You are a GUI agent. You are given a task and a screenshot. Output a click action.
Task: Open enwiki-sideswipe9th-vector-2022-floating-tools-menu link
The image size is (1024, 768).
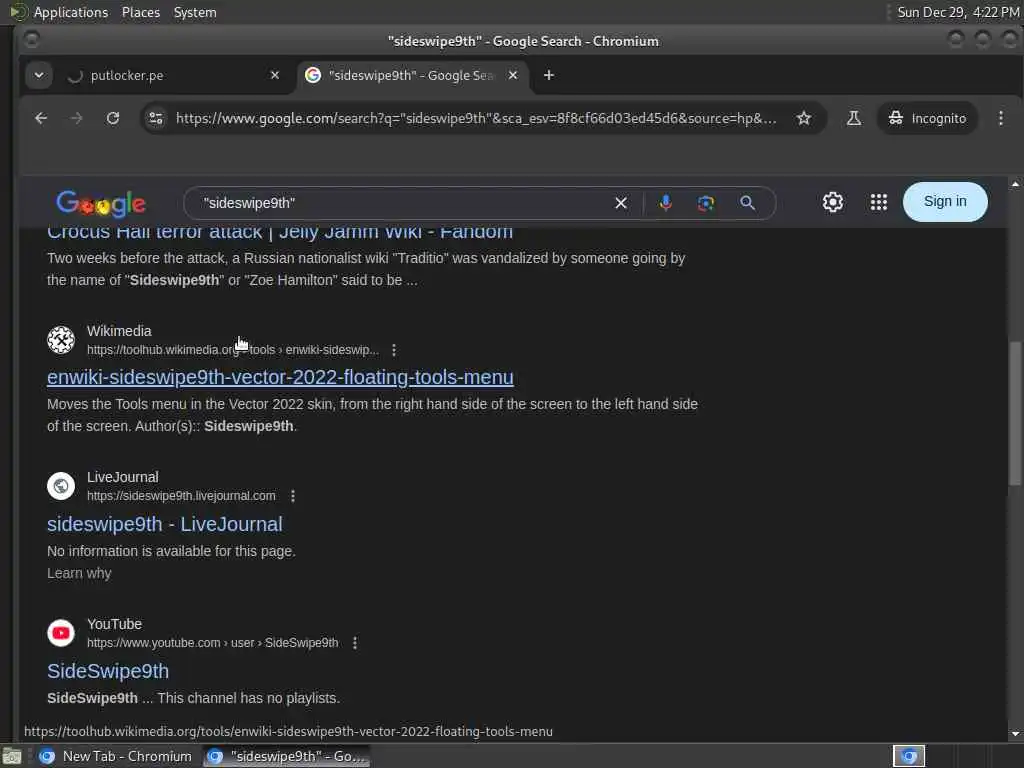pos(280,377)
